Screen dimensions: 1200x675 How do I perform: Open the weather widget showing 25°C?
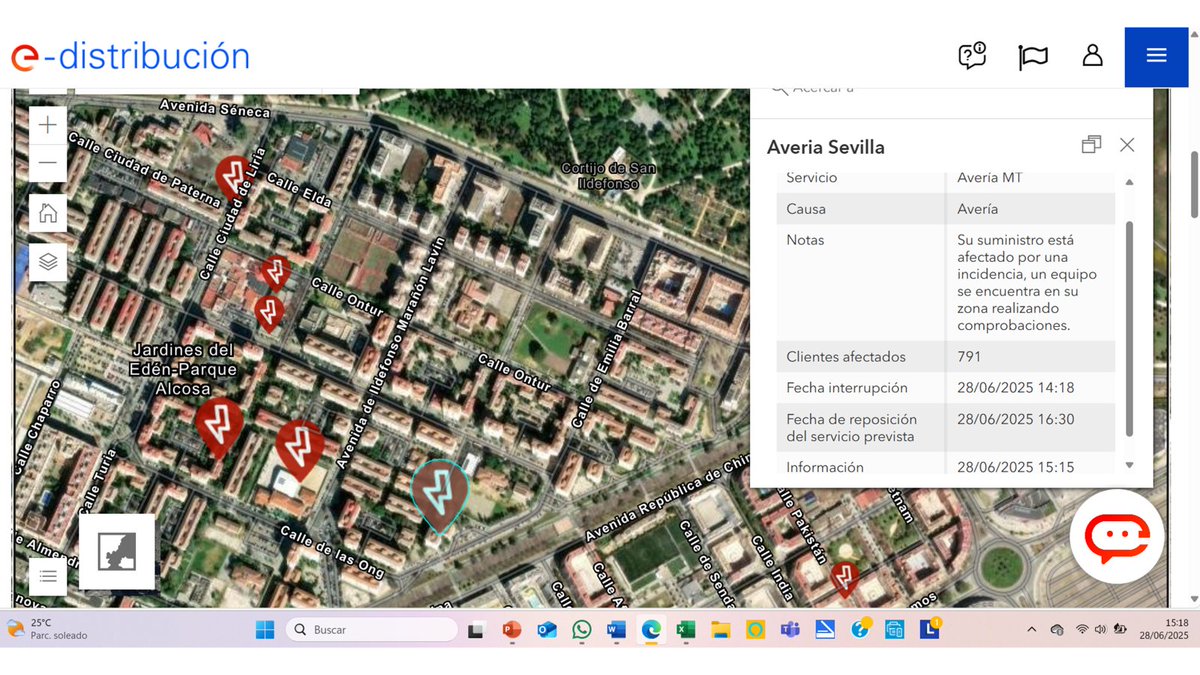[47, 629]
